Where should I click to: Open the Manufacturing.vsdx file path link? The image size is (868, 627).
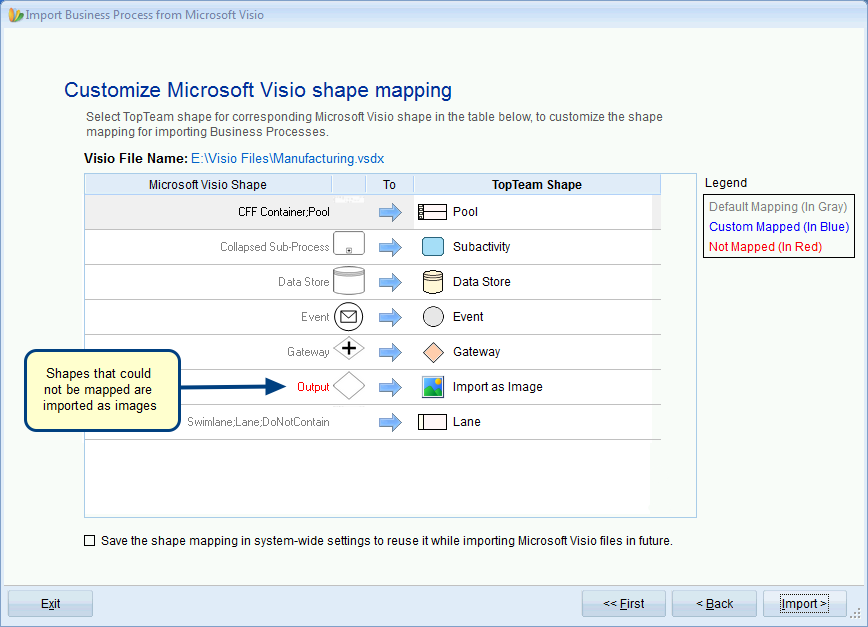287,158
